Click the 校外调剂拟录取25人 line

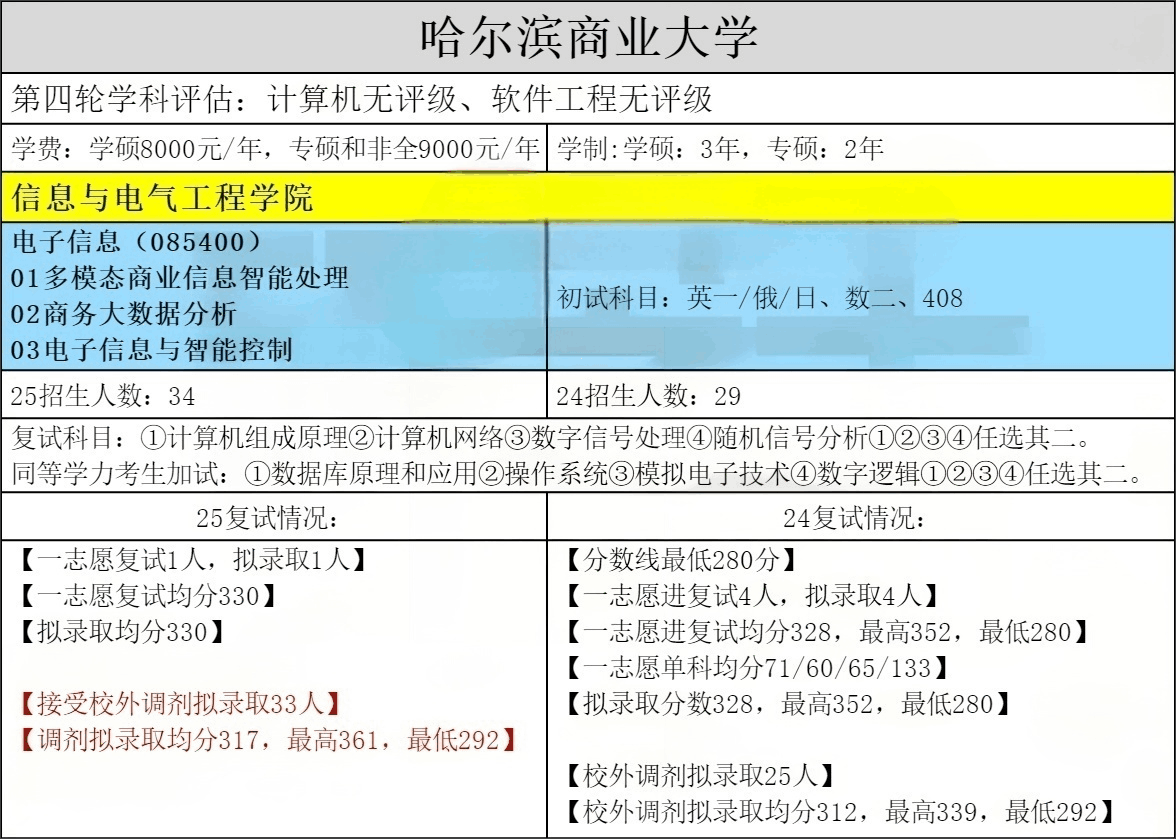coord(700,775)
